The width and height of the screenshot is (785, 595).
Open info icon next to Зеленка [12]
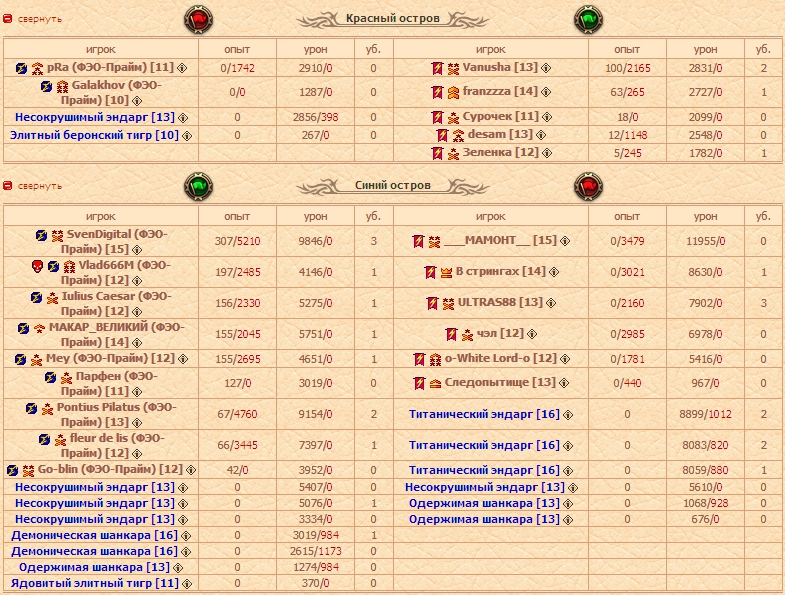point(547,153)
